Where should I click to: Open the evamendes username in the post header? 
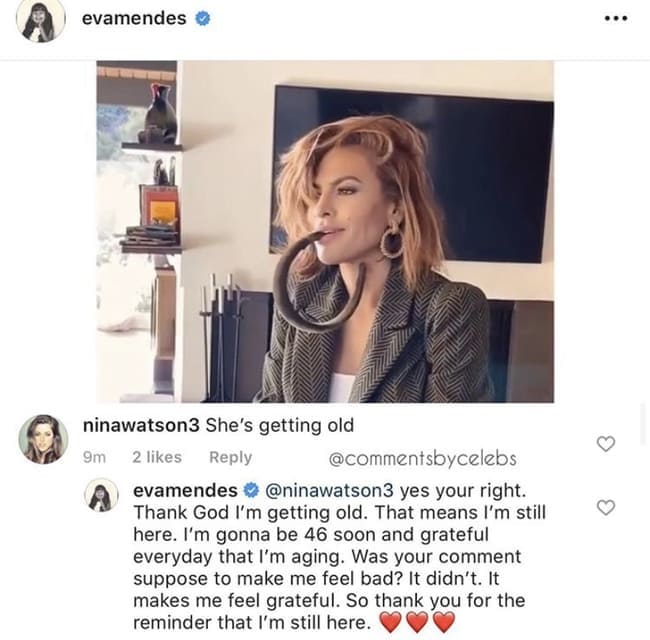134,18
